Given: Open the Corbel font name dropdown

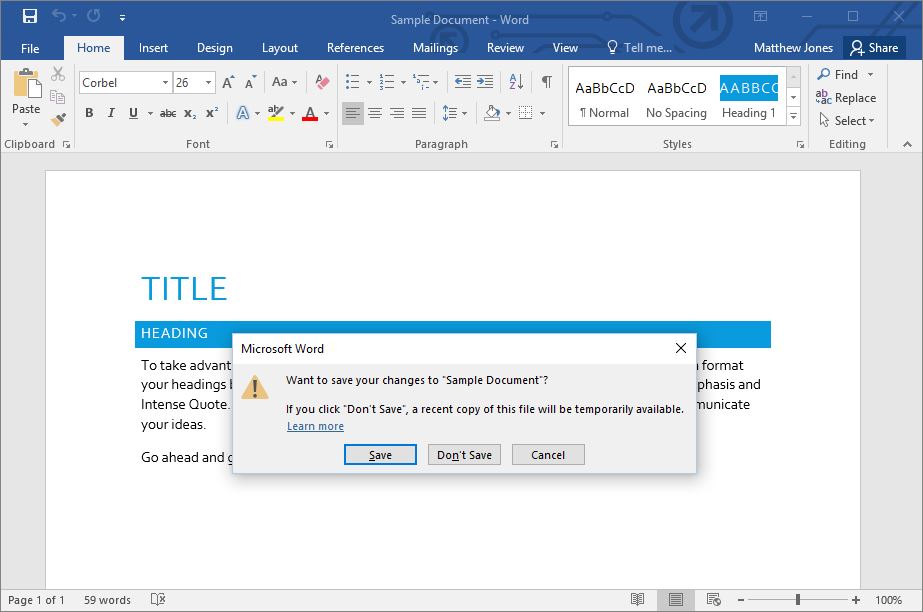Looking at the screenshot, I should [x=165, y=82].
